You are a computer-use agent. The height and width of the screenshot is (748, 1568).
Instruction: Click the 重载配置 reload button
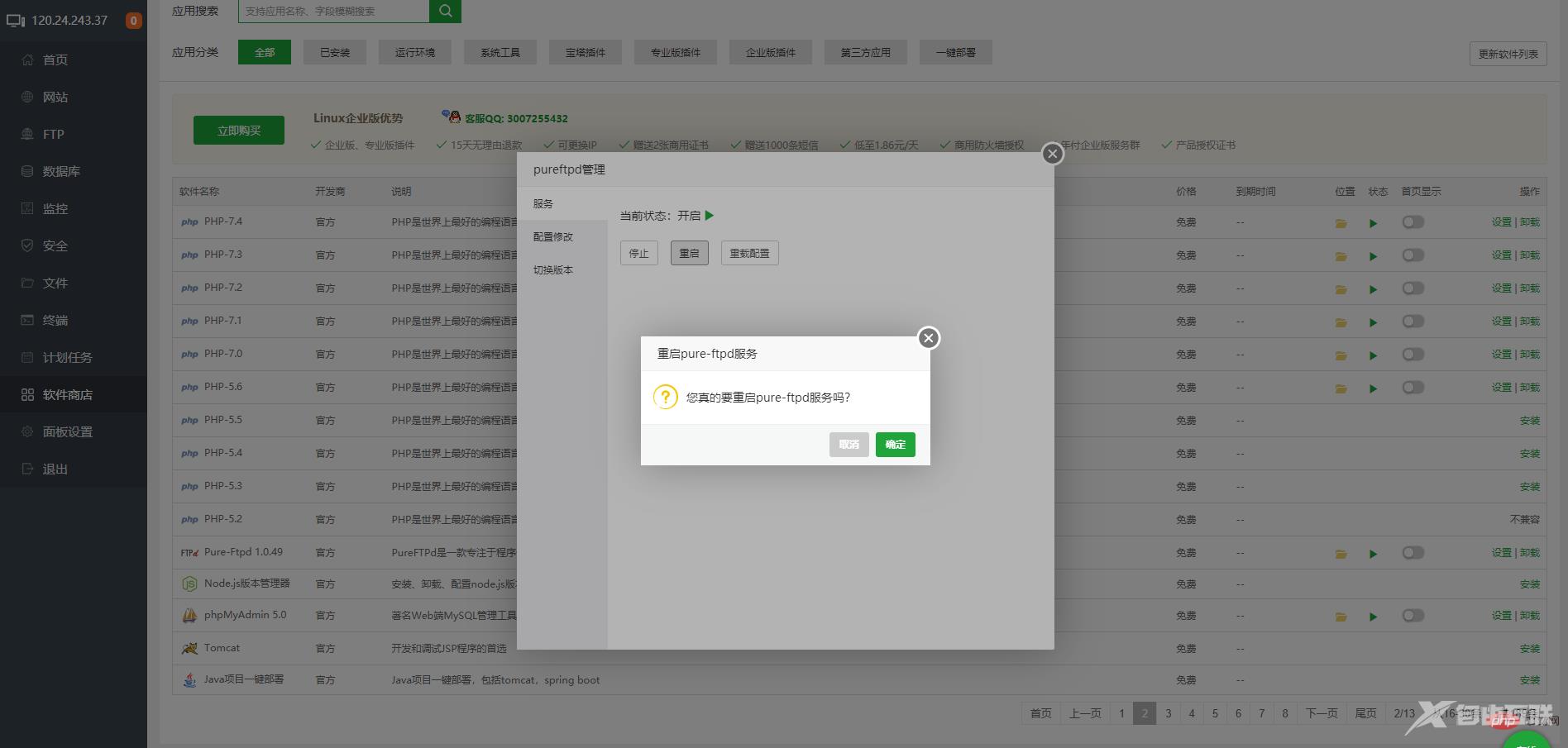[749, 253]
